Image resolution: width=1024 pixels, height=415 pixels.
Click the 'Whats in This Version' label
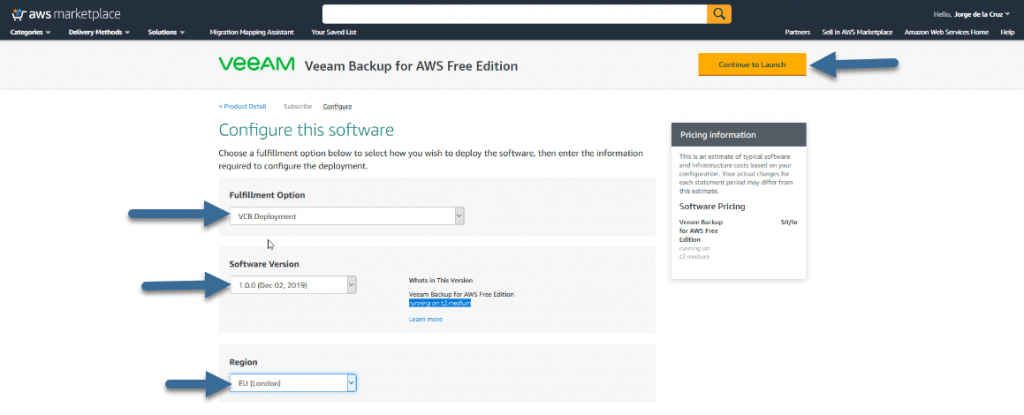click(441, 280)
